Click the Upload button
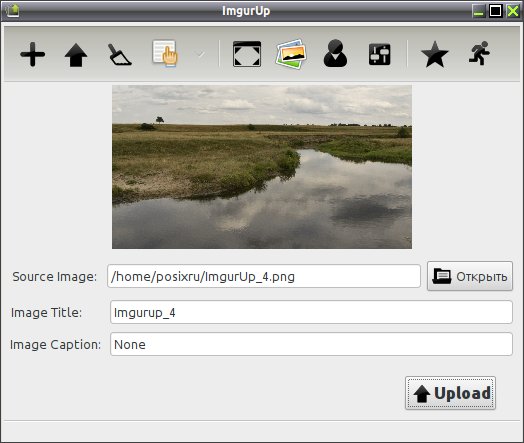The image size is (524, 443). click(450, 393)
